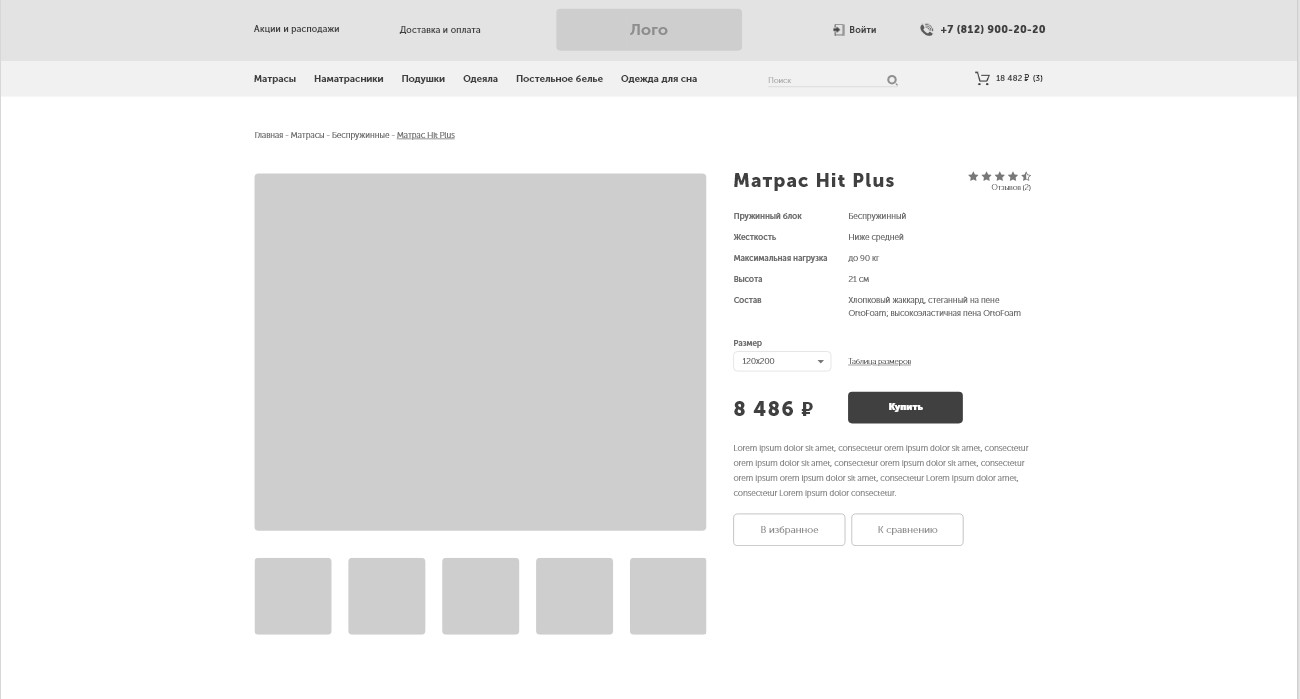This screenshot has height=699, width=1300.
Task: Click the login door icon
Action: [838, 30]
